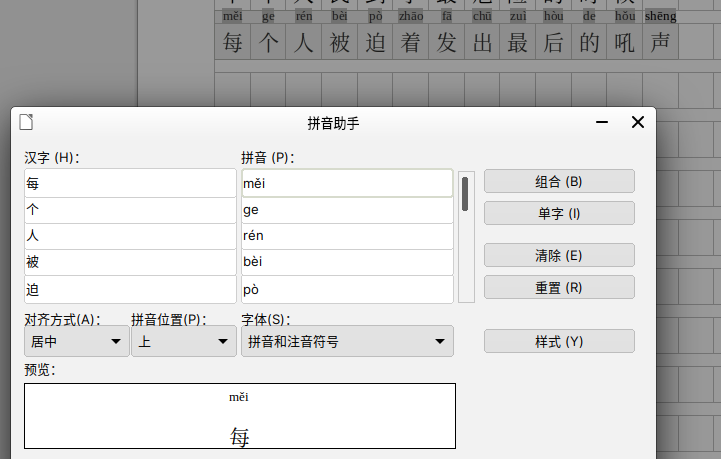Close the 拼音助手 dialog
The height and width of the screenshot is (459, 721).
tap(638, 122)
